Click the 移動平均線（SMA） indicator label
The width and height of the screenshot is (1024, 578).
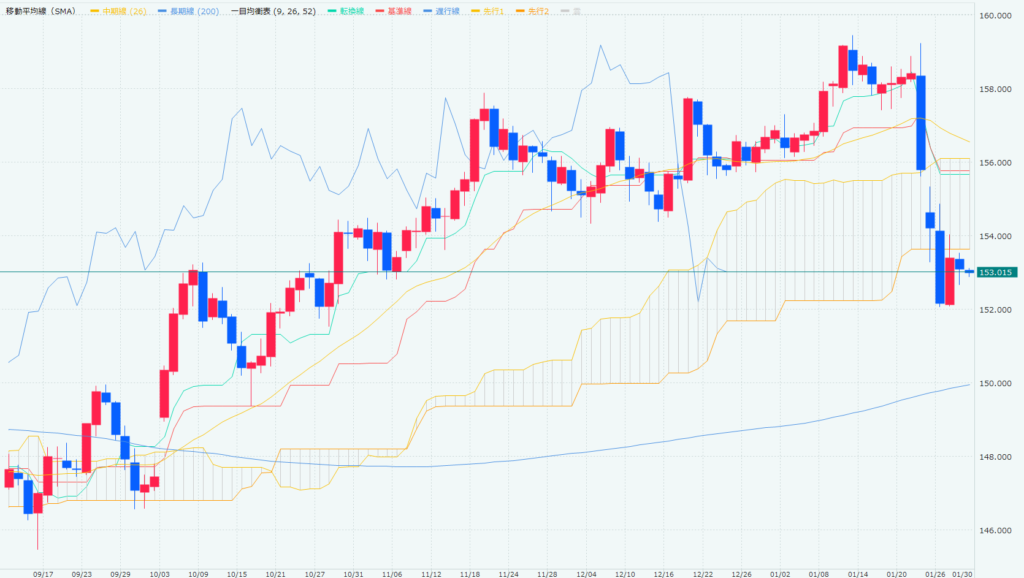(x=42, y=10)
